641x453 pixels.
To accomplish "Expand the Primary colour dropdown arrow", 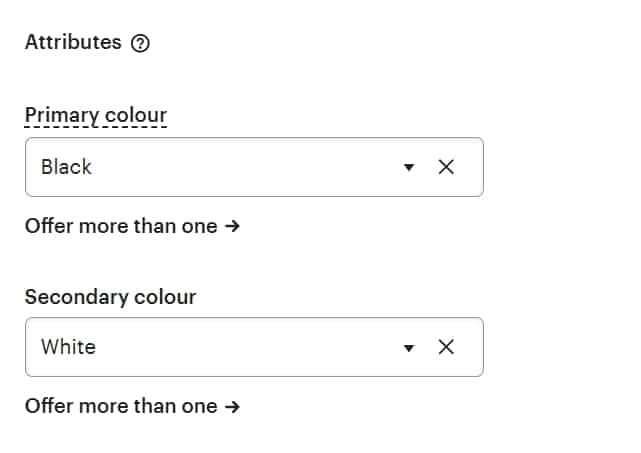I will (409, 167).
